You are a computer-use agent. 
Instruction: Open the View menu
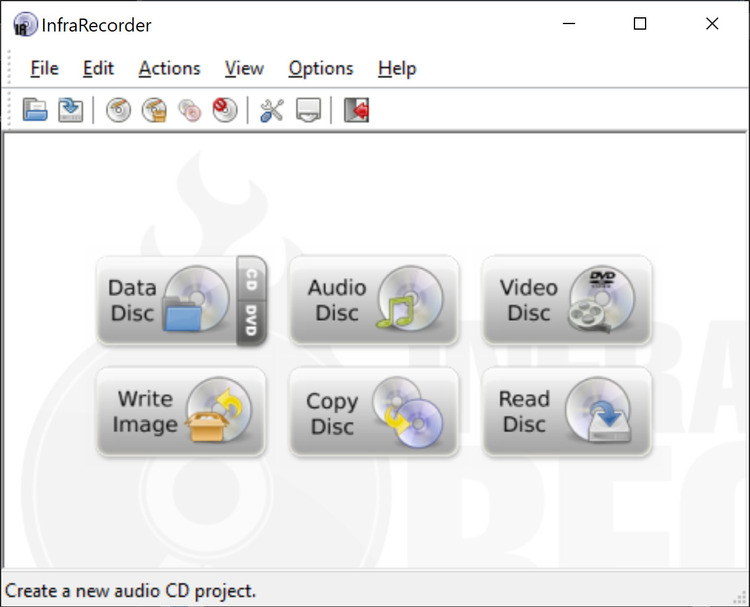point(244,68)
